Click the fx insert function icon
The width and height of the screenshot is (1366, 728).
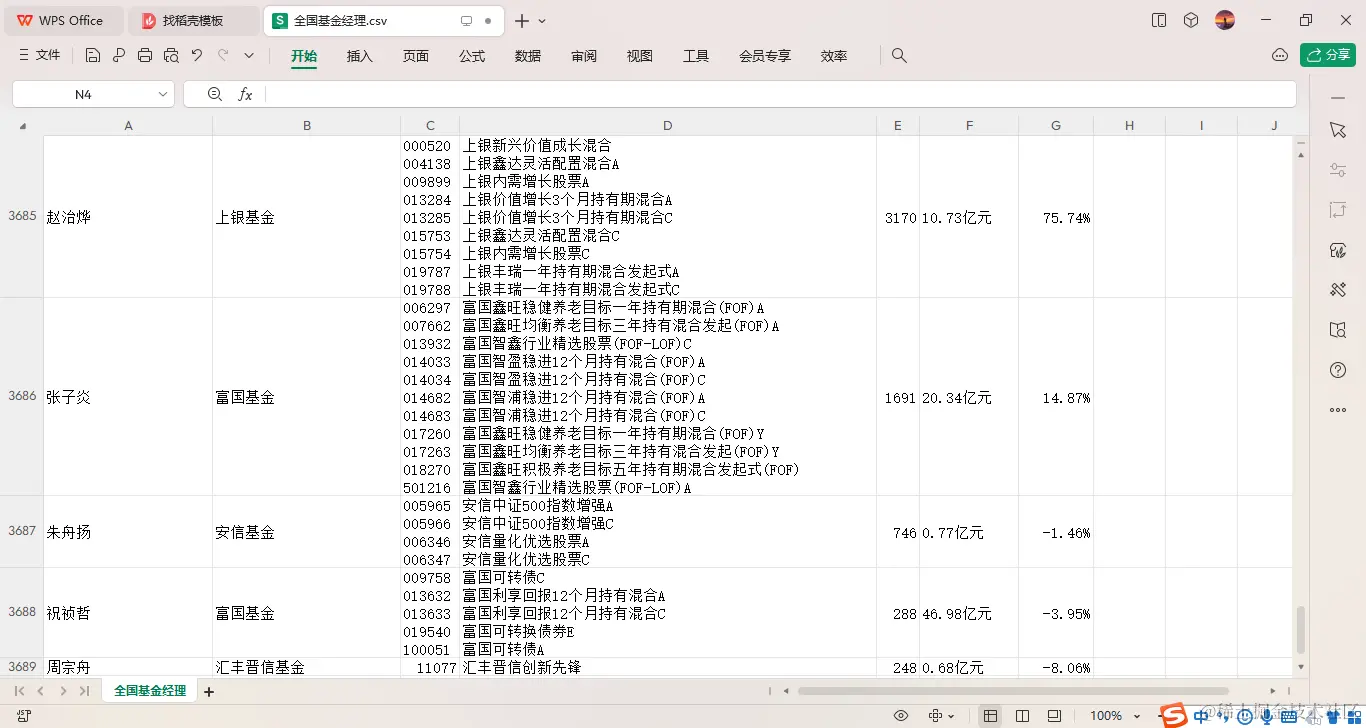click(x=245, y=94)
